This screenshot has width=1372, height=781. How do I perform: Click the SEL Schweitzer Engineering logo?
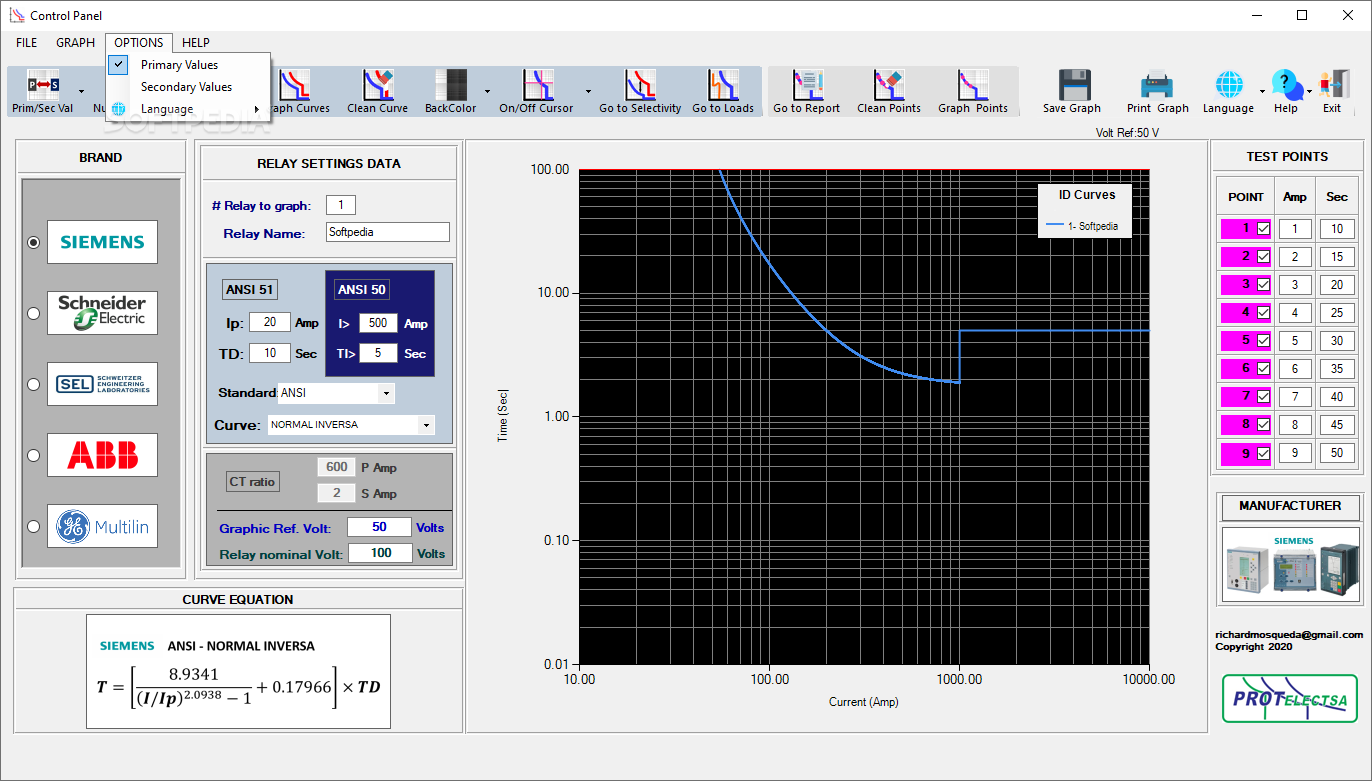[102, 384]
